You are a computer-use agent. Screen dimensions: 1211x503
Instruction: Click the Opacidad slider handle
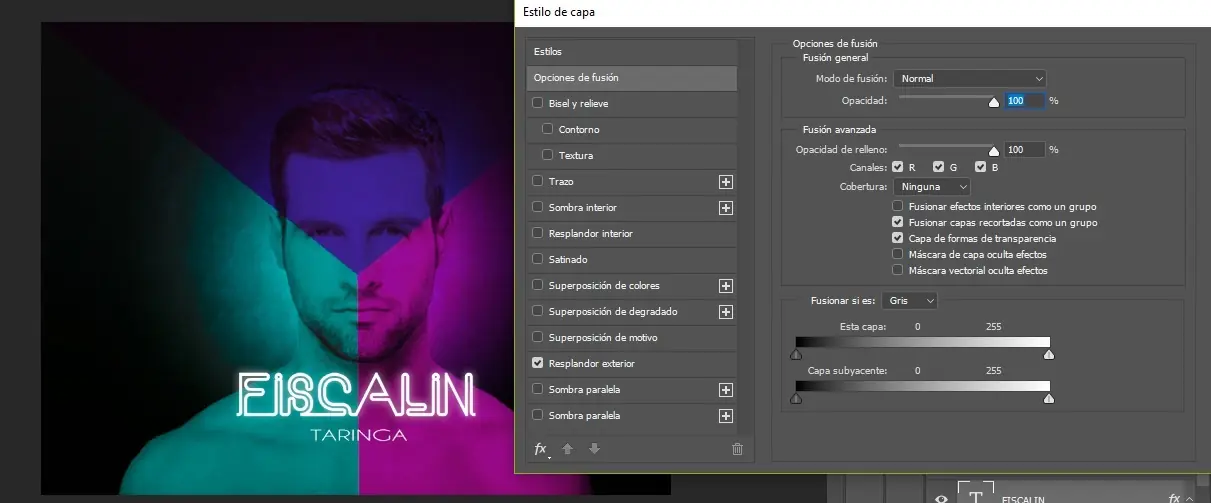coord(993,101)
